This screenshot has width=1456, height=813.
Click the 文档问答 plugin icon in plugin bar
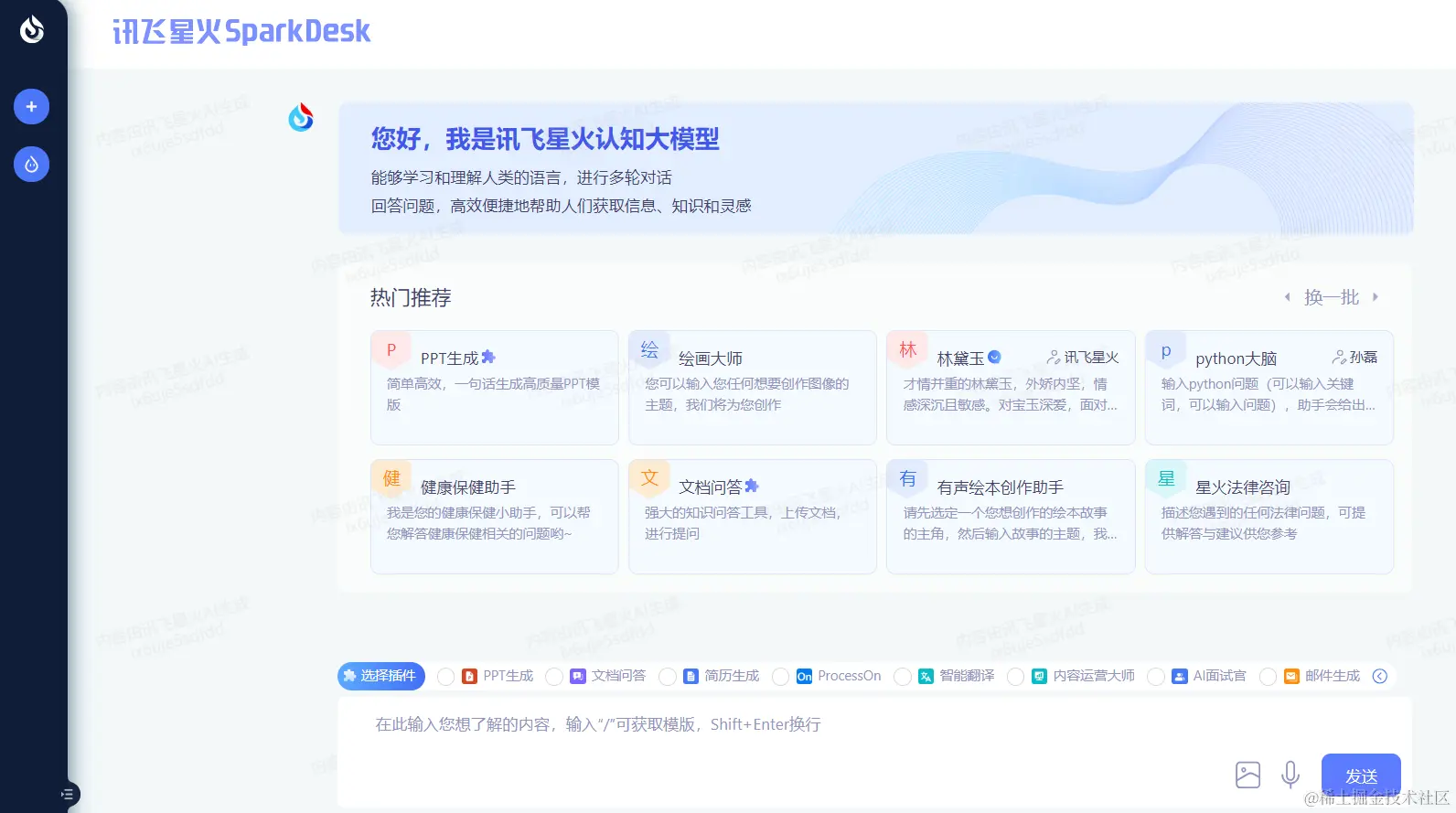(x=577, y=677)
